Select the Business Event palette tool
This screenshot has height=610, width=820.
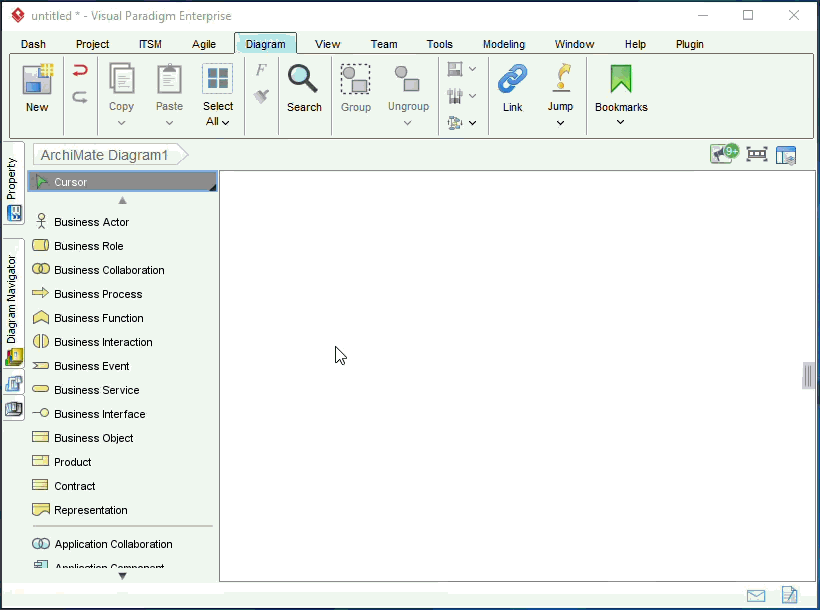(x=122, y=366)
